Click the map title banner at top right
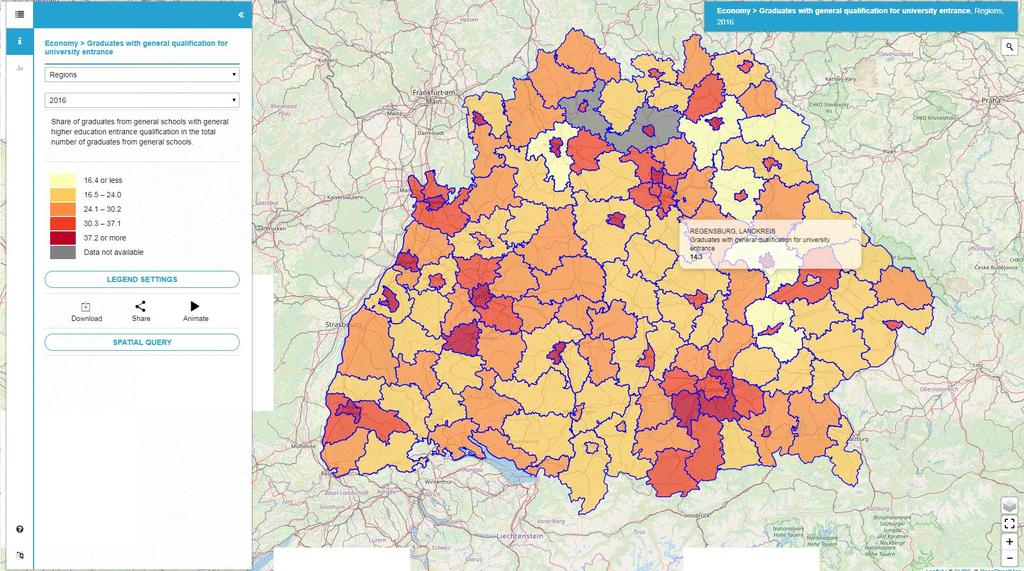 click(863, 16)
